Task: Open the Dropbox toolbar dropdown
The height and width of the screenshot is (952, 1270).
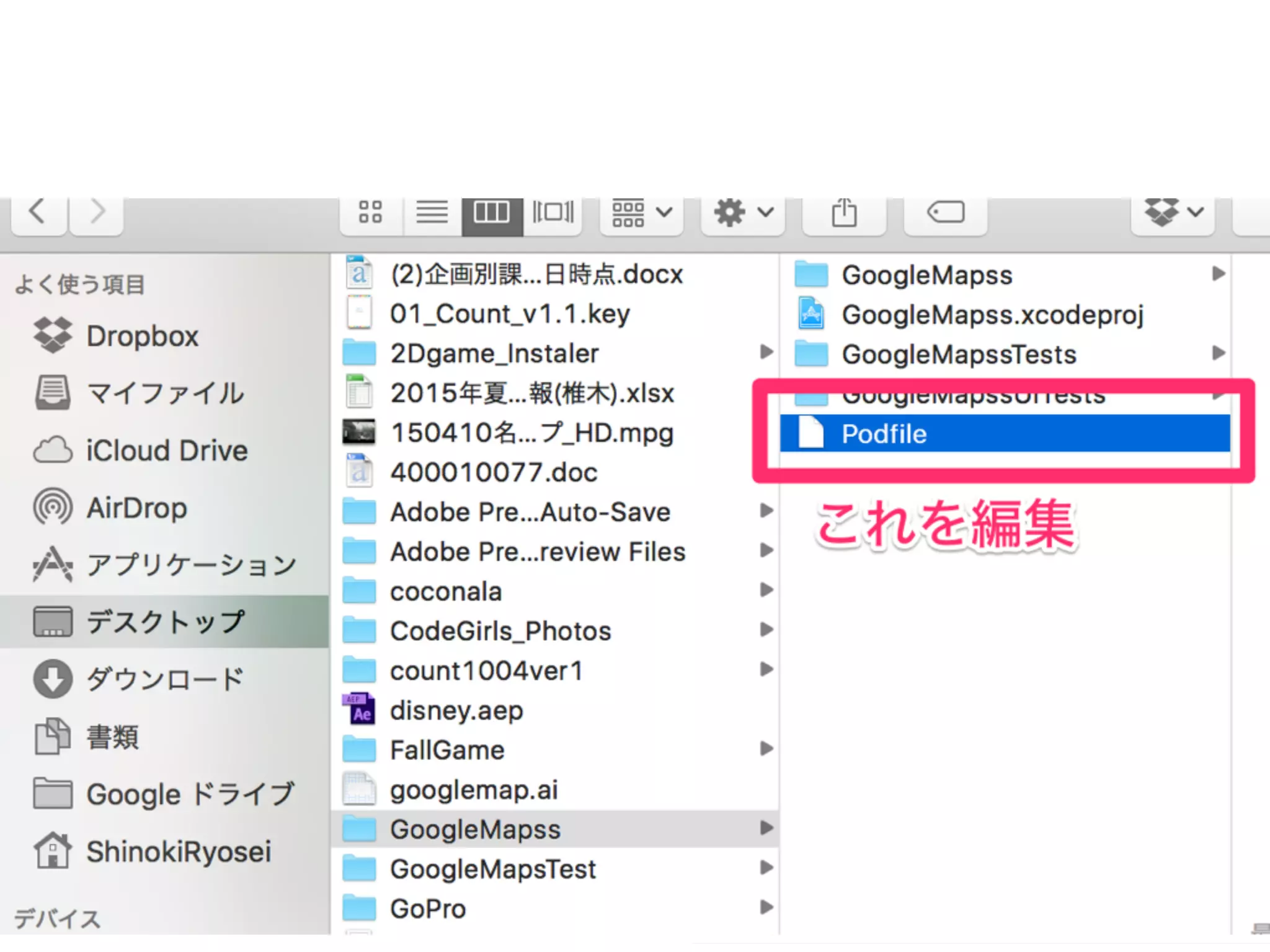Action: [x=1172, y=213]
